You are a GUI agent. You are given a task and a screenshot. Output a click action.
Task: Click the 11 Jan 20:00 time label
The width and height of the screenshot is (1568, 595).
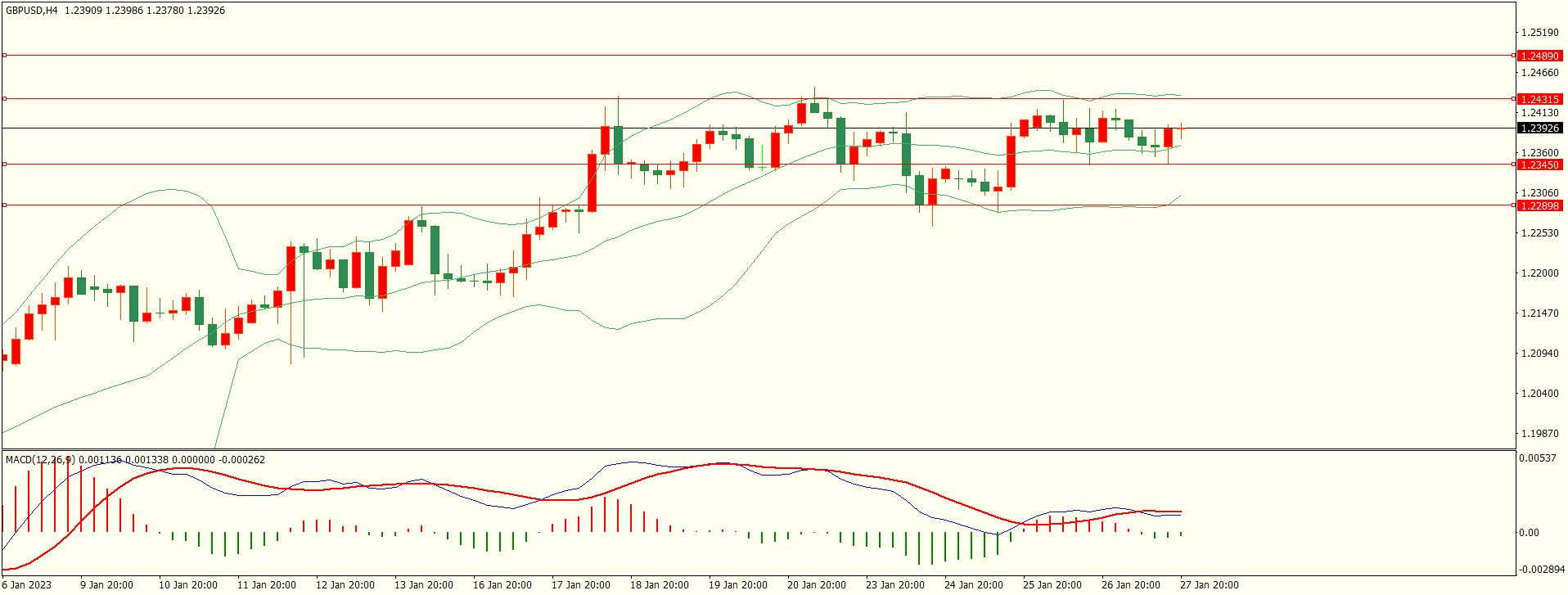click(x=267, y=585)
